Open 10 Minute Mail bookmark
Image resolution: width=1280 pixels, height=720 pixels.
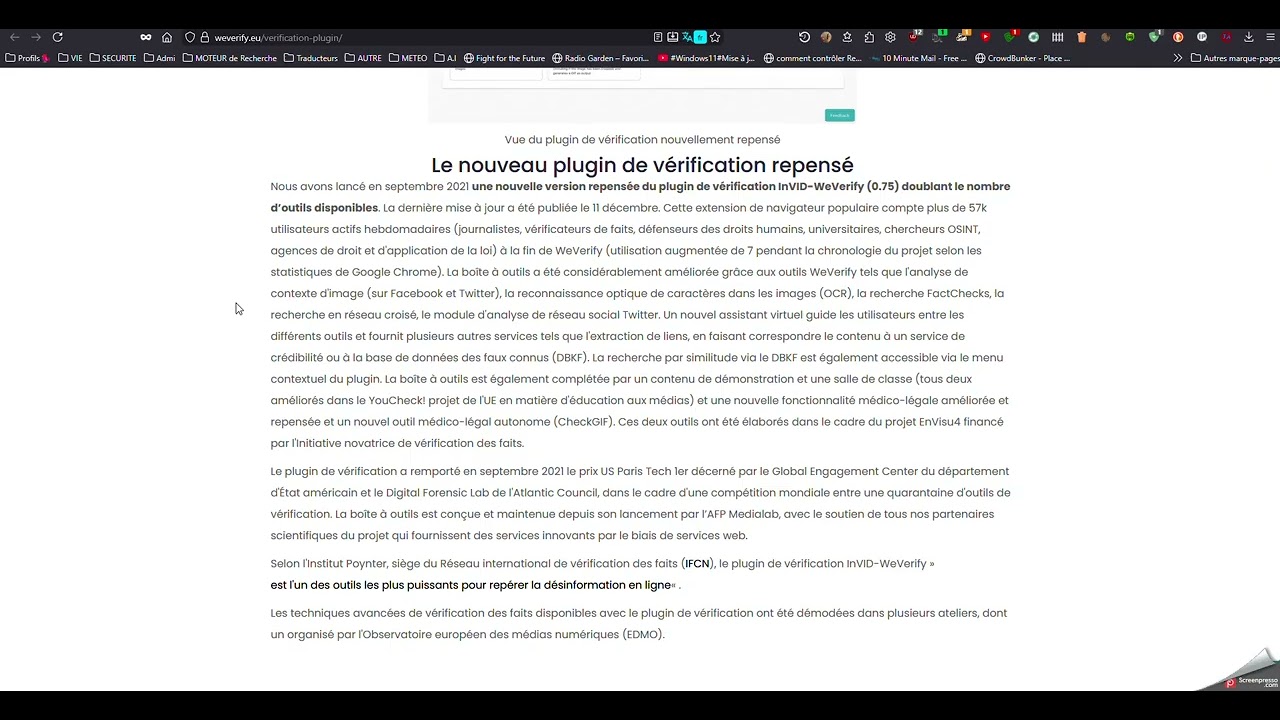tap(918, 58)
